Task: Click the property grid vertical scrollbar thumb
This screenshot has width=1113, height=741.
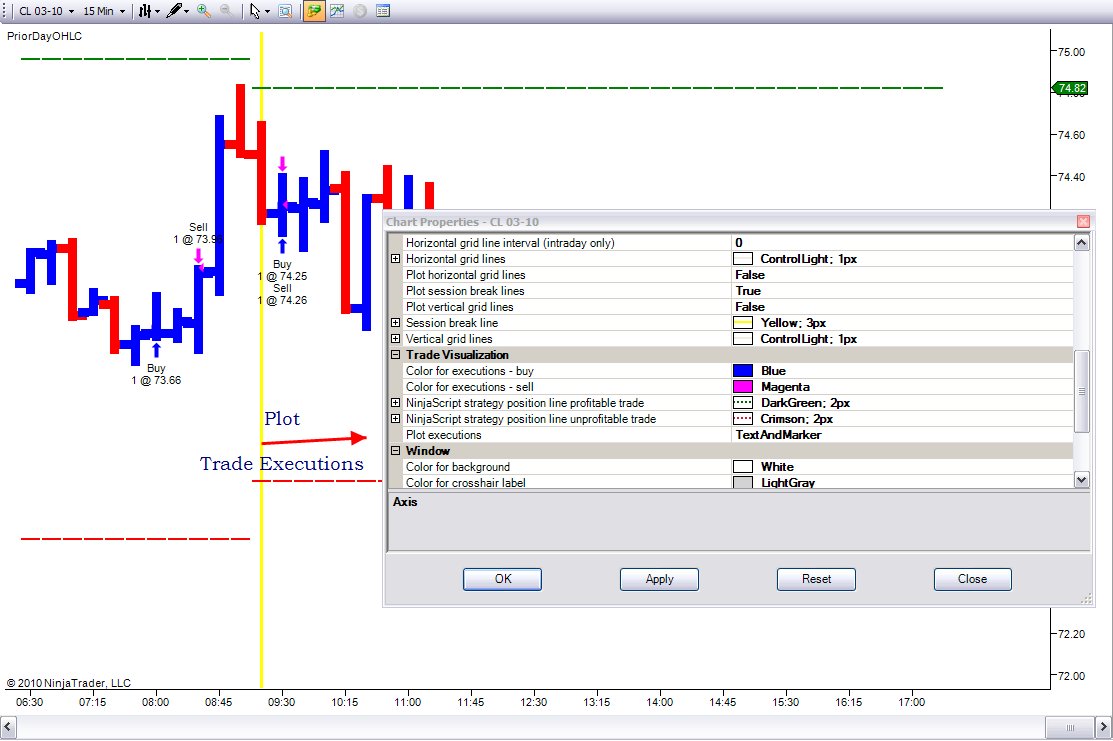Action: click(1081, 391)
